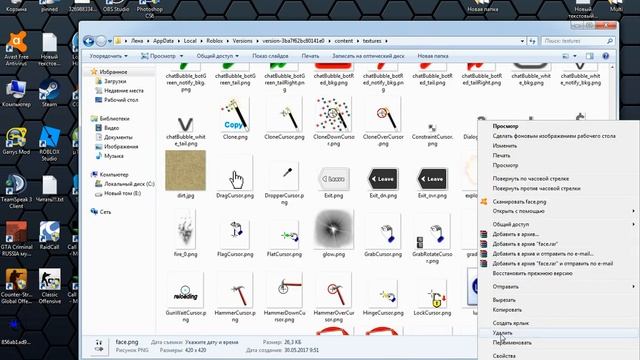This screenshot has height=360, width=640.
Task: Choose Добавить в архив "face.rar"
Action: 559,244
